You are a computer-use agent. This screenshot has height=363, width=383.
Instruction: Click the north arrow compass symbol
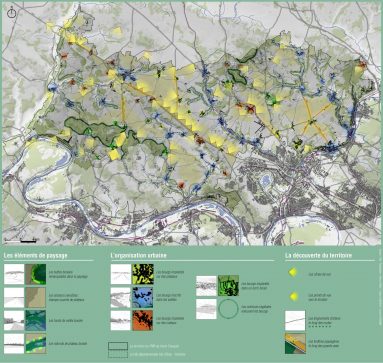point(12,13)
